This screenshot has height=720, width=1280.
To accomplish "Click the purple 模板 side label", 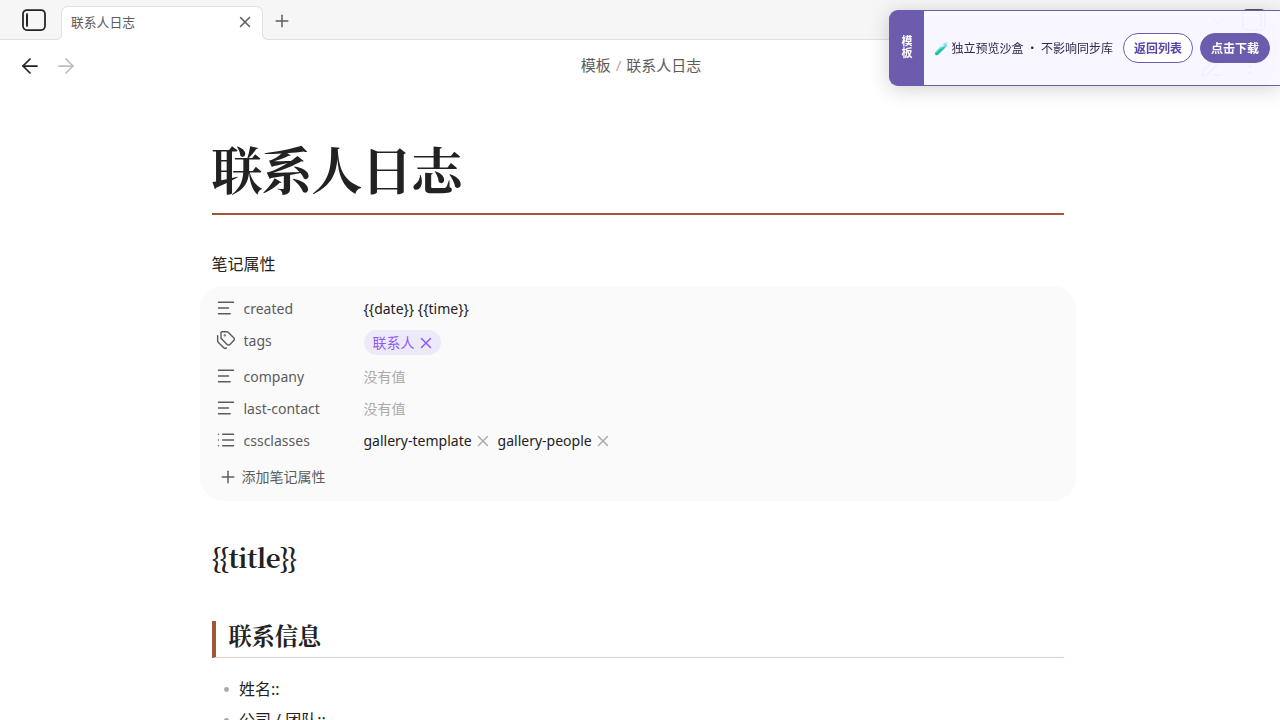I will (906, 47).
